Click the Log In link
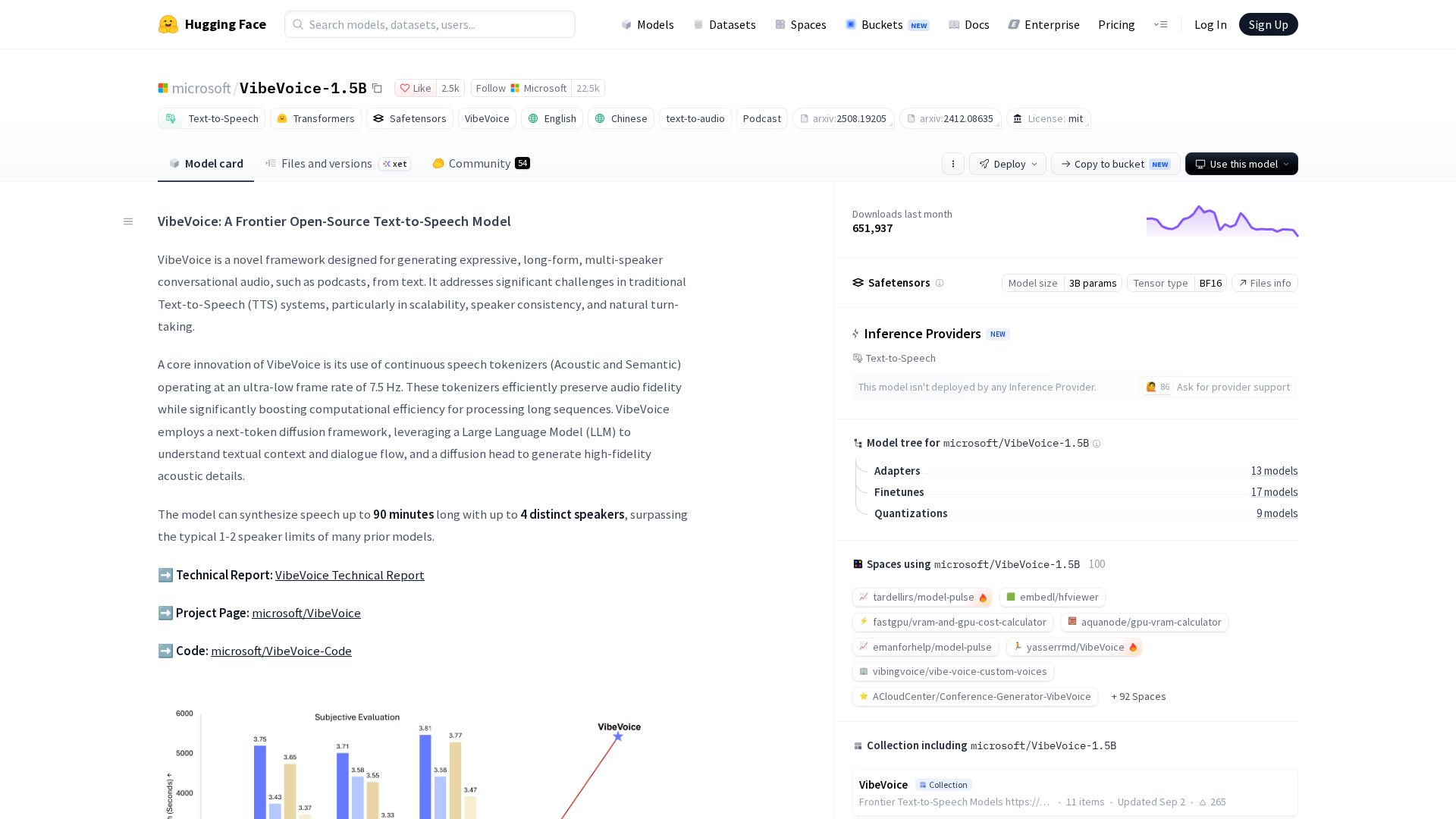Viewport: 1456px width, 819px height. (x=1210, y=24)
